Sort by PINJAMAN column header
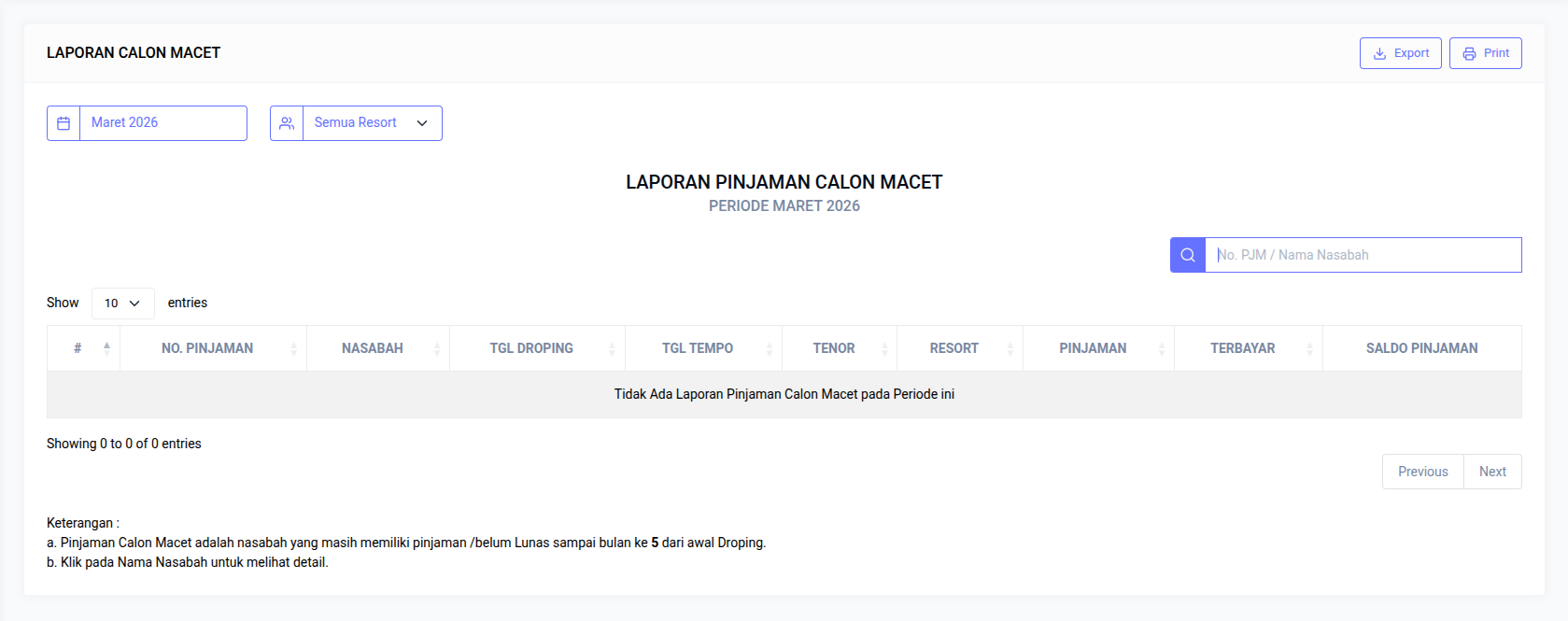 point(1099,348)
